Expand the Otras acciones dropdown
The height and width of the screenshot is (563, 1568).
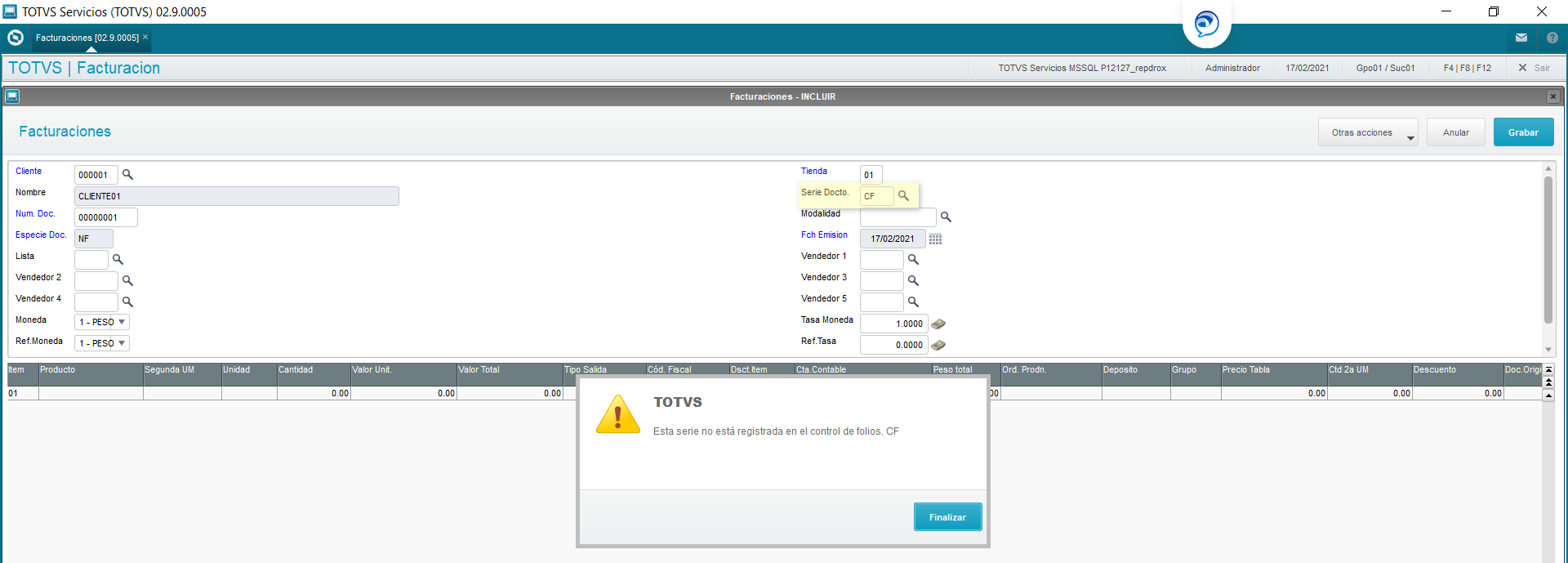1368,132
